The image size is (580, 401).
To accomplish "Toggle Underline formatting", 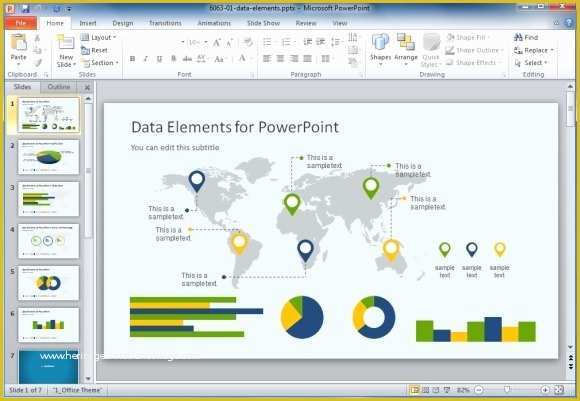I will (x=159, y=59).
